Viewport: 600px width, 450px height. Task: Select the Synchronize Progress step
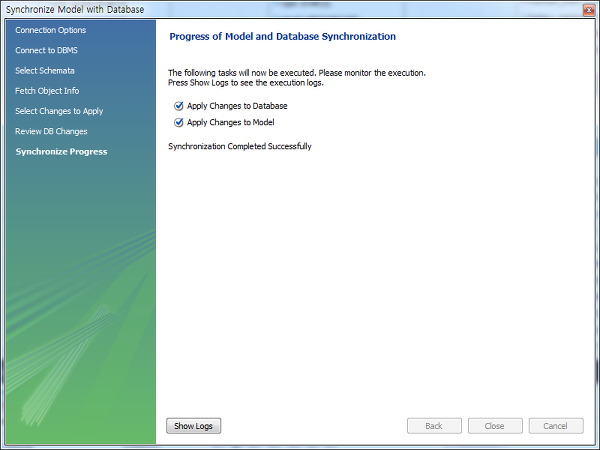[61, 152]
